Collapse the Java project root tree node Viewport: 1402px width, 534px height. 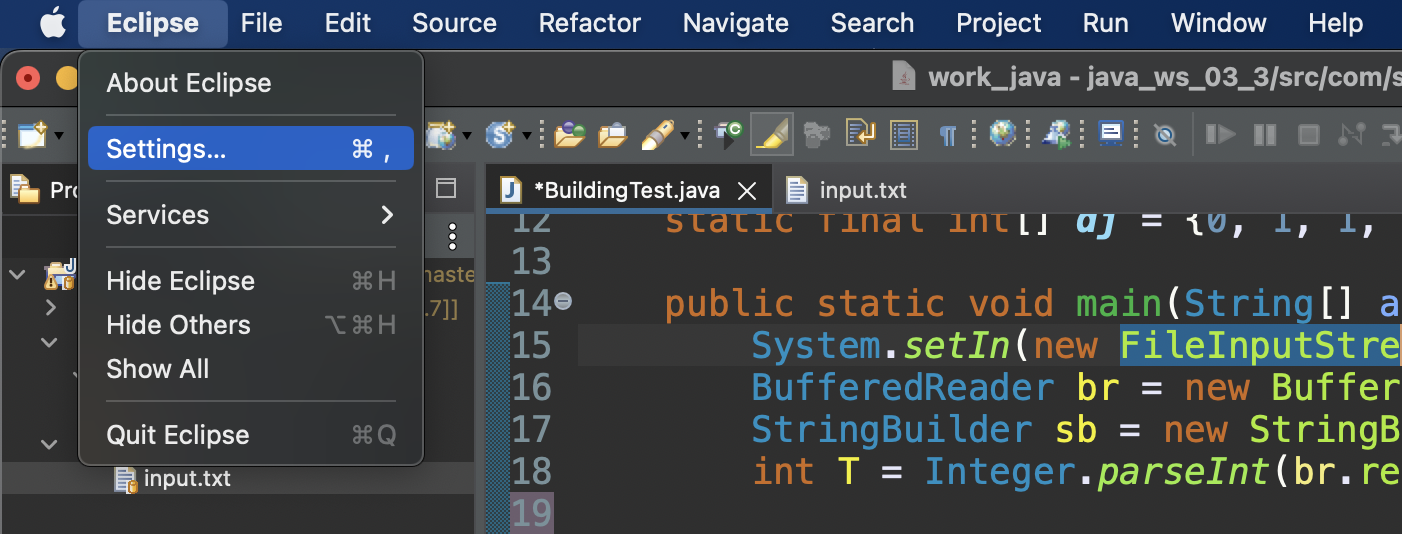click(19, 274)
